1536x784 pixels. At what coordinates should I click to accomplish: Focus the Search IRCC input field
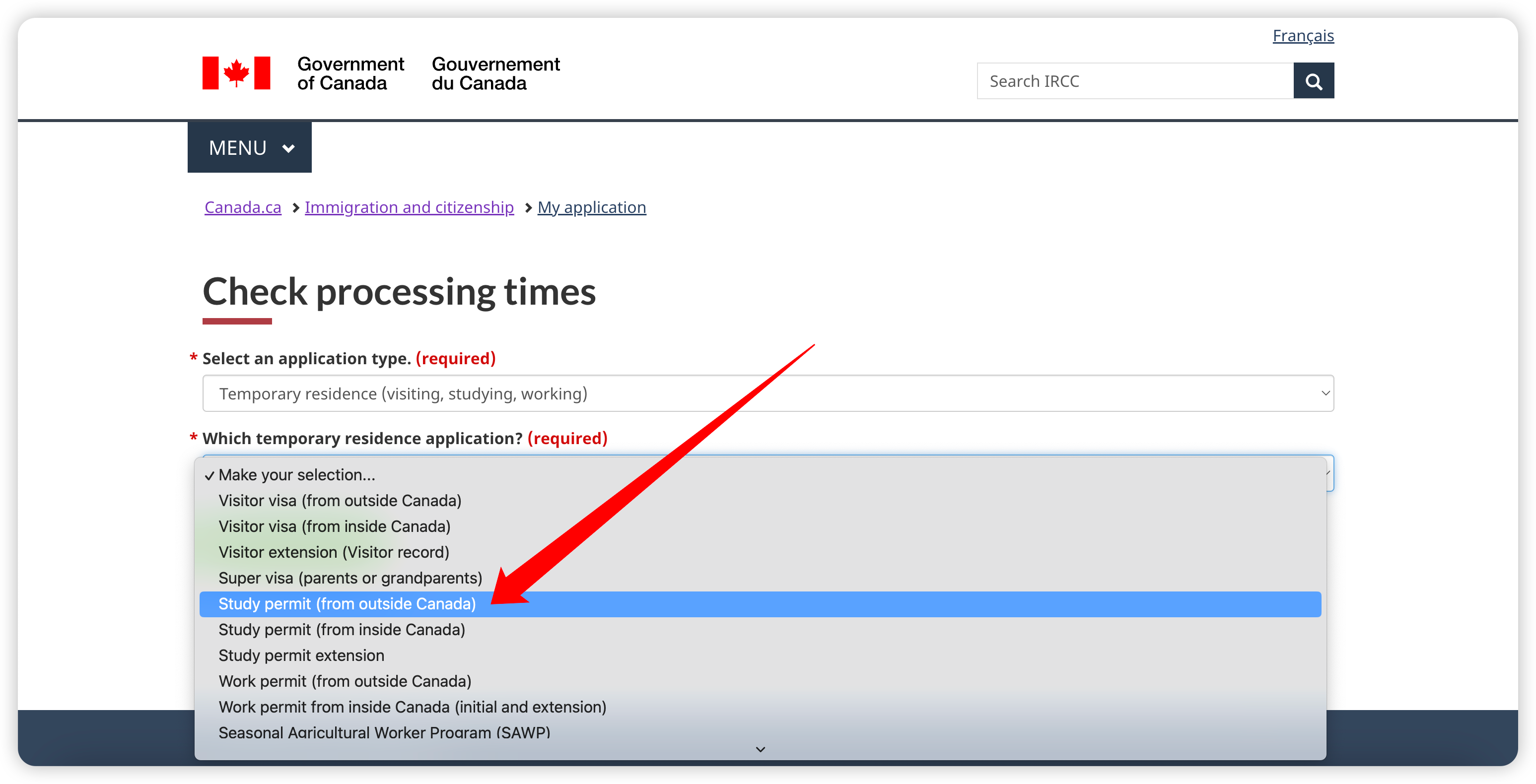1135,80
